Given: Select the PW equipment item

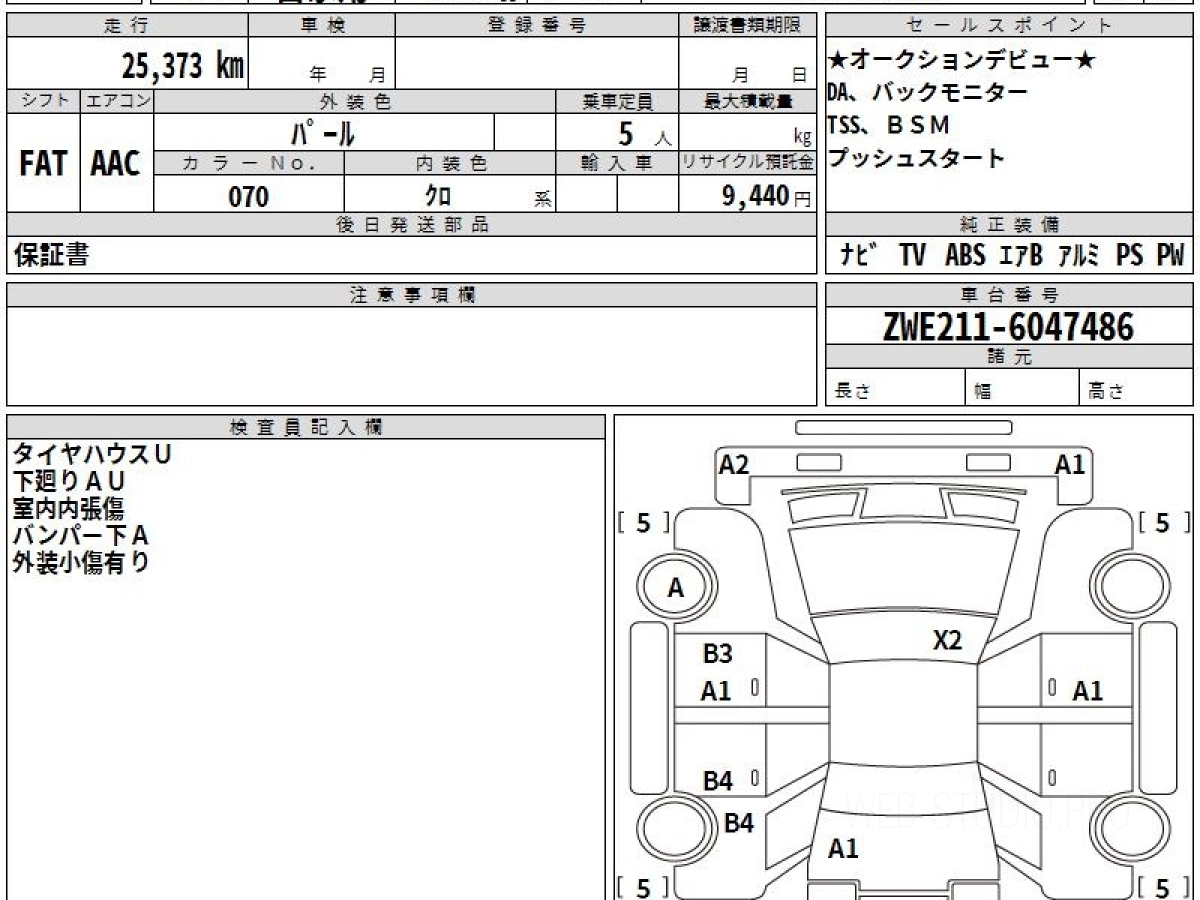Looking at the screenshot, I should (1170, 255).
